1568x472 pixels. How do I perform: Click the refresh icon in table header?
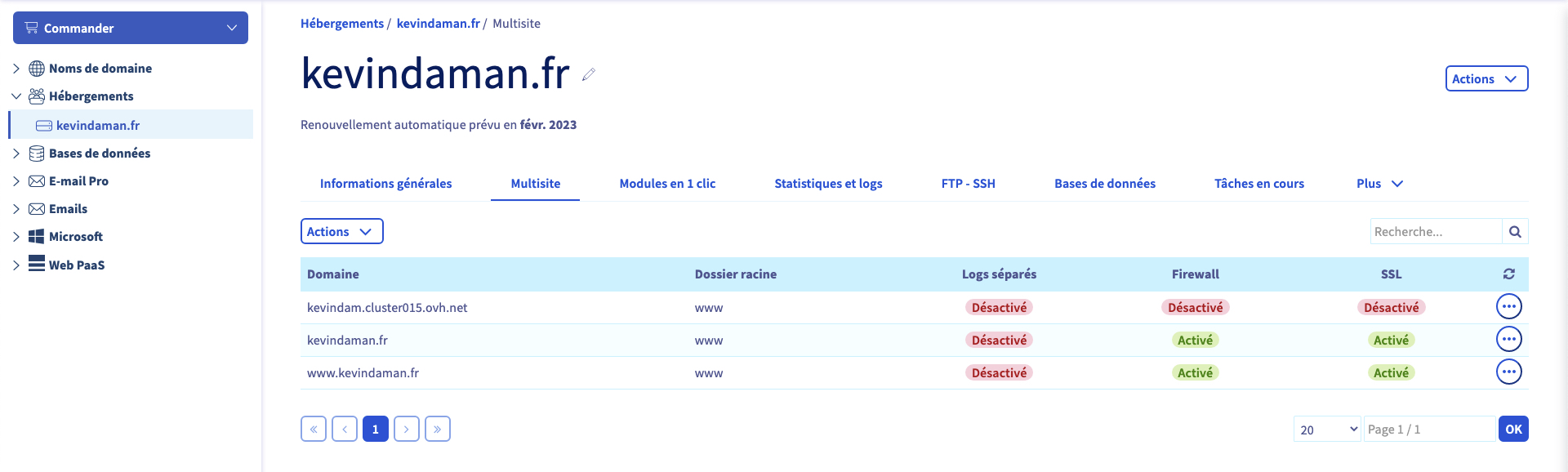(1508, 274)
